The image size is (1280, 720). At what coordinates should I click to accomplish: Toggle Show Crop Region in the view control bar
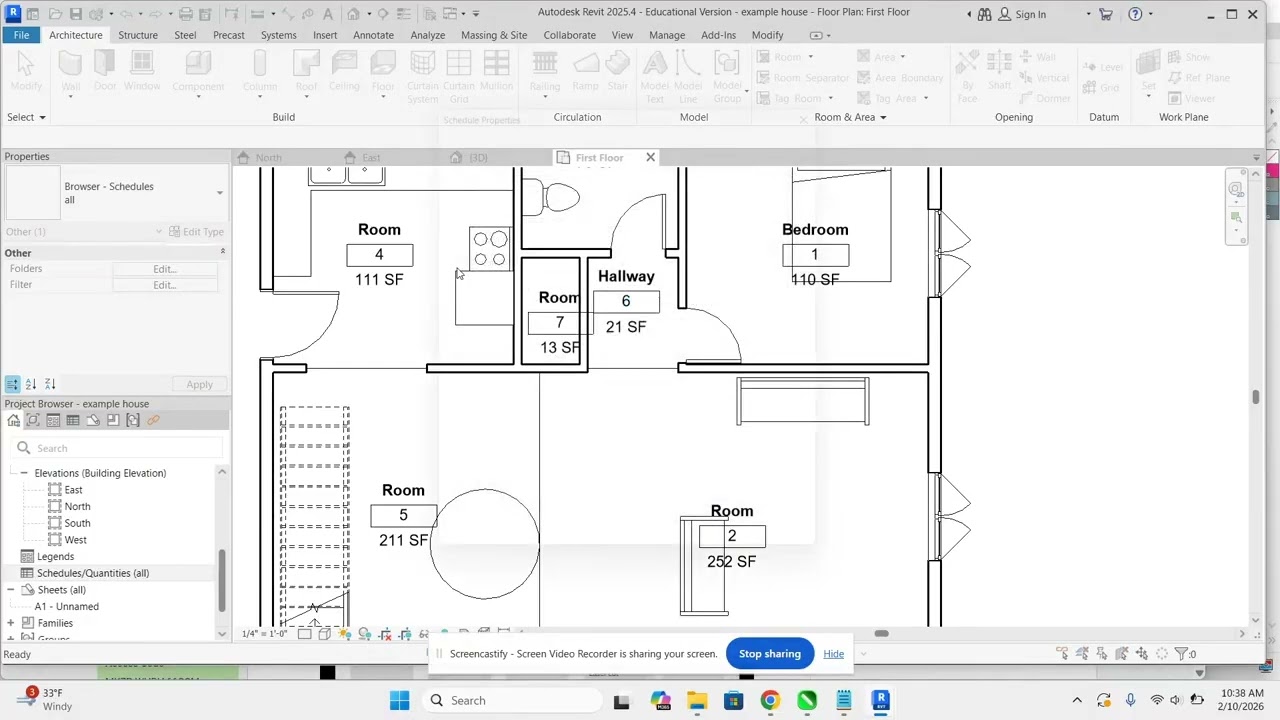[x=405, y=634]
